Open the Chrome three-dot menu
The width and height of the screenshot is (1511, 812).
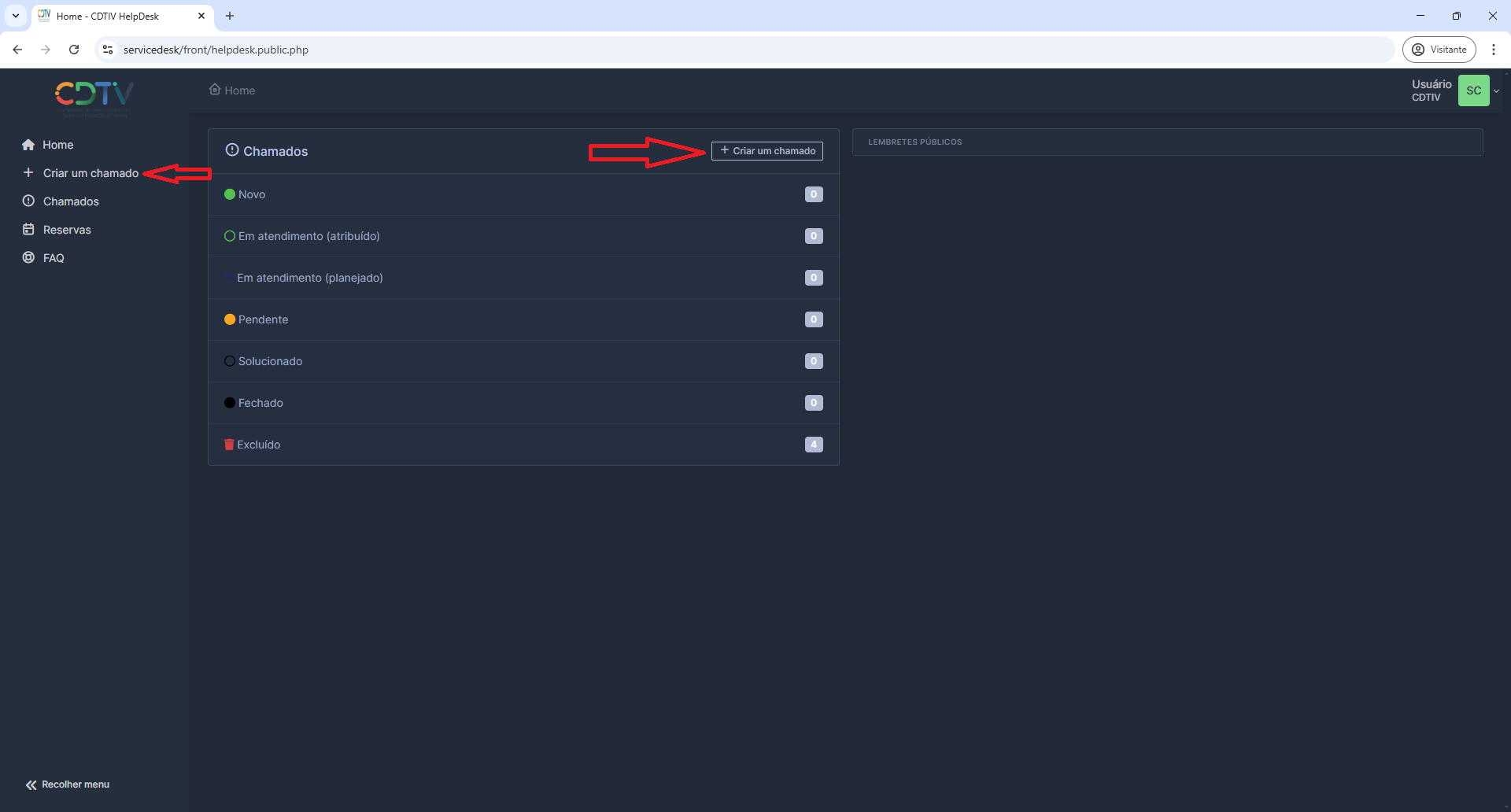[1493, 50]
